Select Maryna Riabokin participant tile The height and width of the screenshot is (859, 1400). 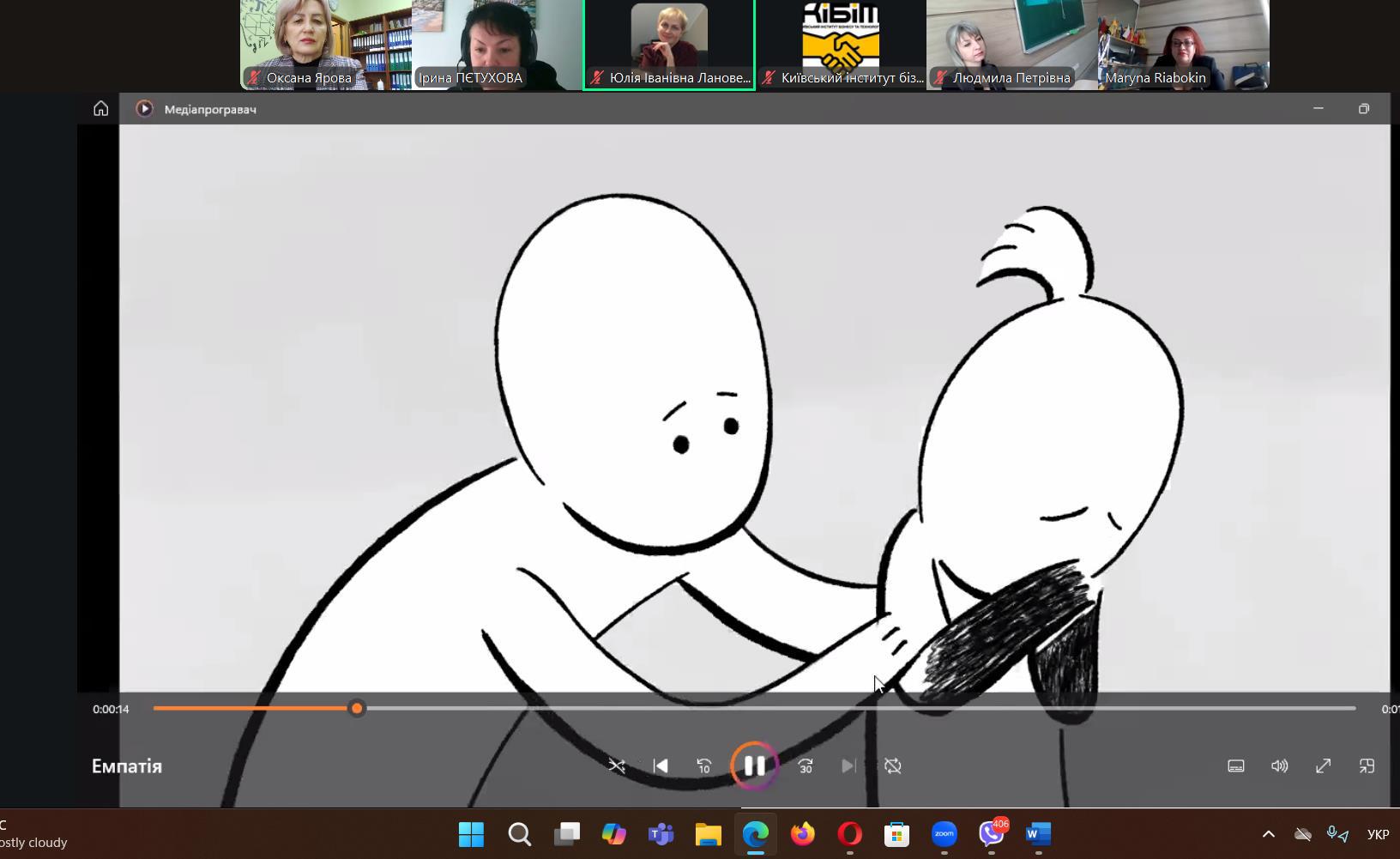[x=1184, y=45]
